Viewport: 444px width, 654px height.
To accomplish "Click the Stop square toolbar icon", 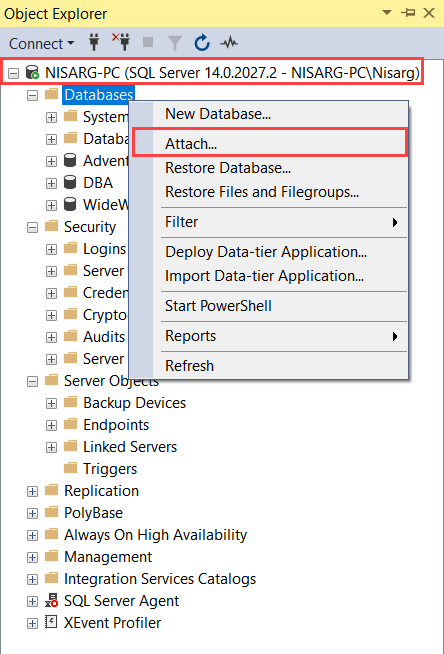I will tap(148, 42).
